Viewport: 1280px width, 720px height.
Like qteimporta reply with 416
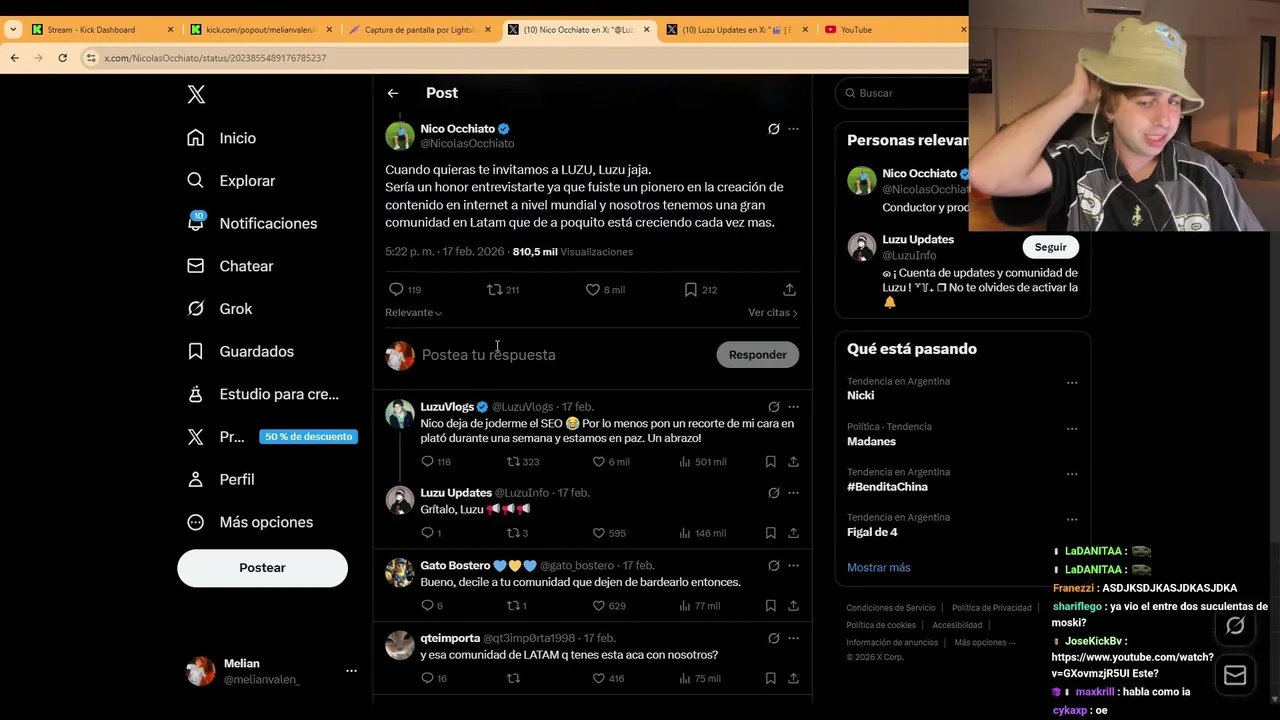click(x=608, y=678)
